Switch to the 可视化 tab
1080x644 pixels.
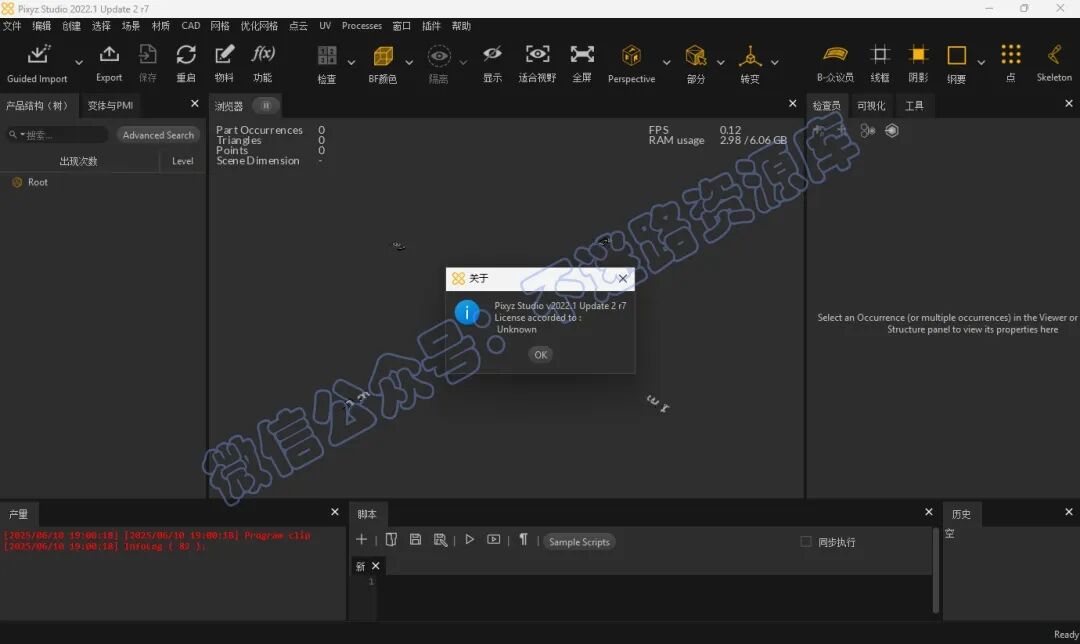coord(871,105)
